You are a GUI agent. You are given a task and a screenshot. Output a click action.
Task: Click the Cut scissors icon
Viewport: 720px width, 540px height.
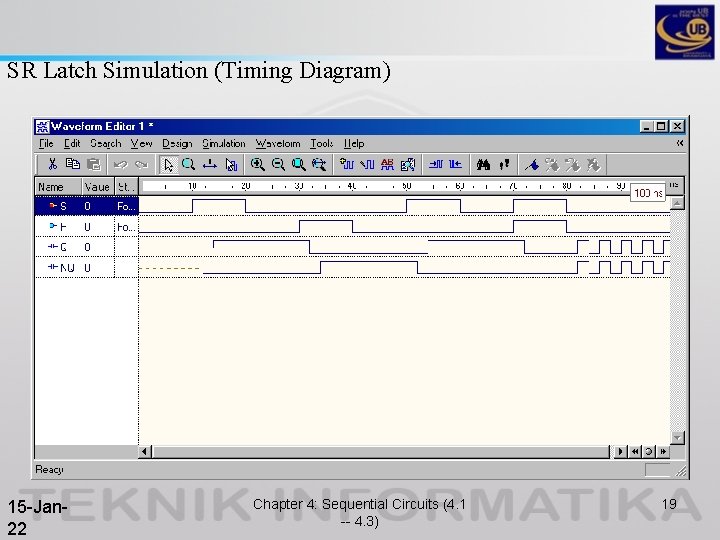52,164
